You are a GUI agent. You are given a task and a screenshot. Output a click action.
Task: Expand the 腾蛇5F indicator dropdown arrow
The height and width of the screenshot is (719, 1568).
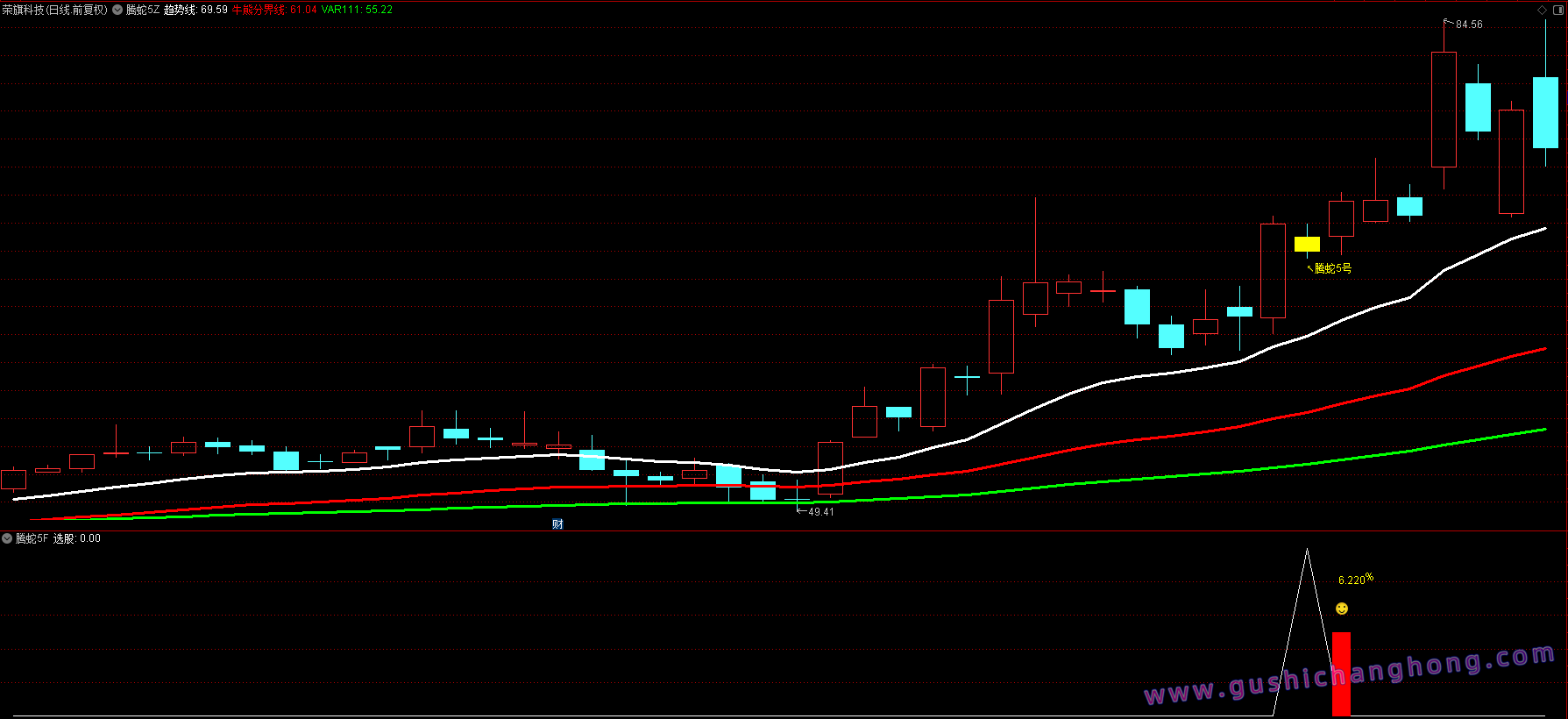pos(7,538)
